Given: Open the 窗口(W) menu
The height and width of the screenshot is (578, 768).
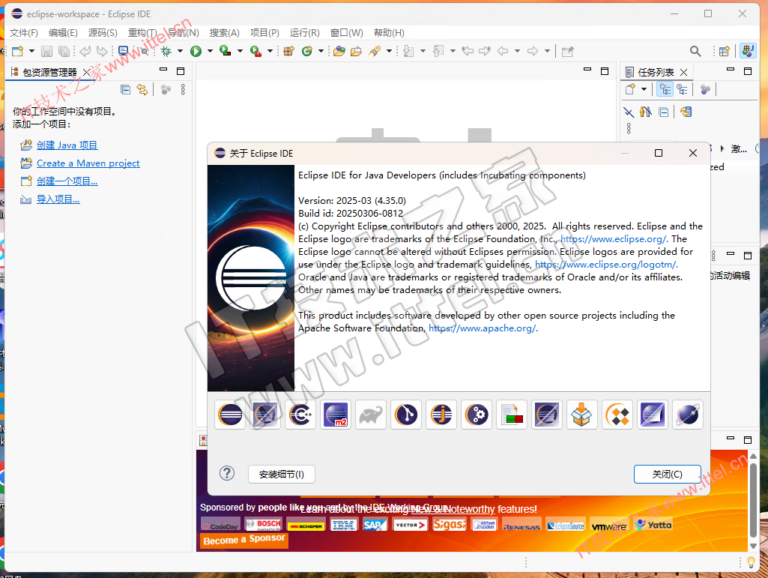Looking at the screenshot, I should [x=346, y=33].
